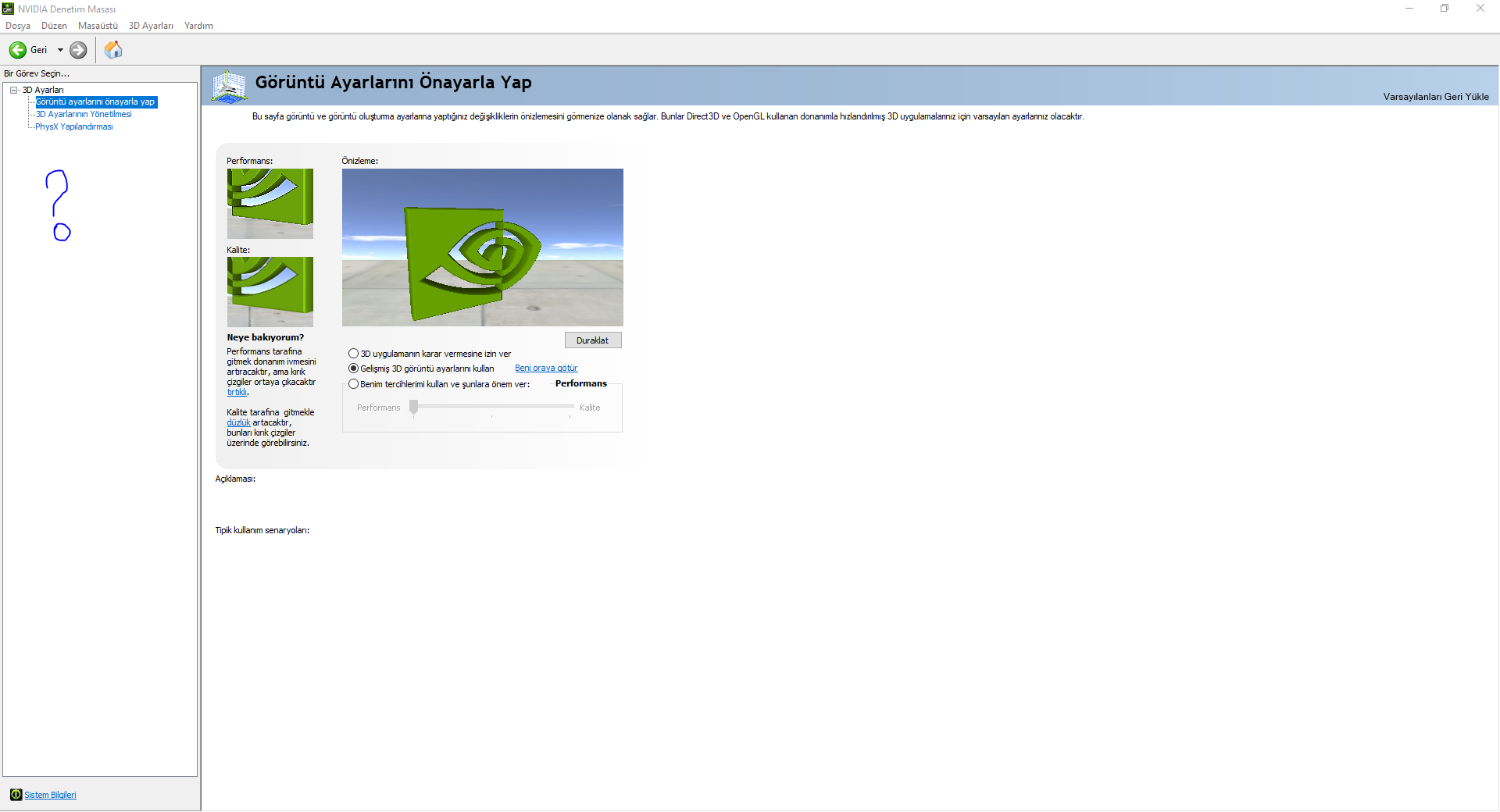The height and width of the screenshot is (812, 1500).
Task: Click the large Önizleme 3D preview
Action: tap(483, 248)
